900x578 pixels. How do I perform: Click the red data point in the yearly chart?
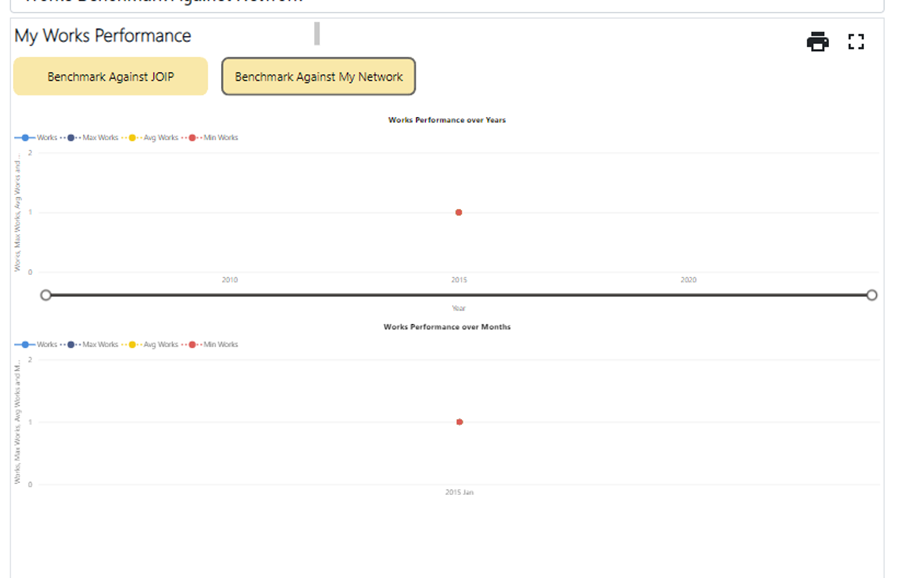point(459,212)
